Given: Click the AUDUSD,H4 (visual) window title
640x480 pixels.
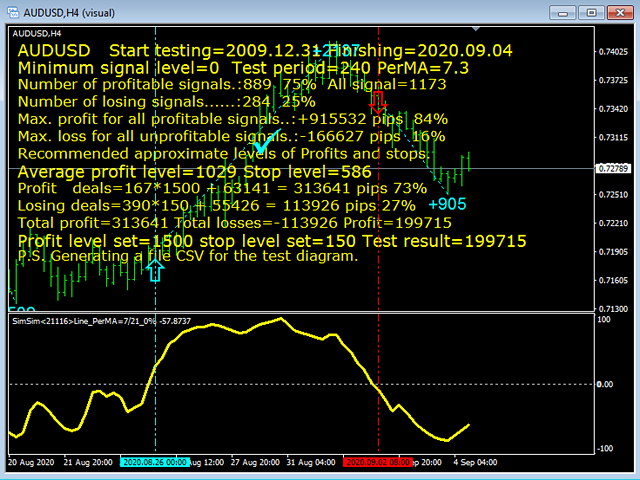Looking at the screenshot, I should pyautogui.click(x=69, y=13).
